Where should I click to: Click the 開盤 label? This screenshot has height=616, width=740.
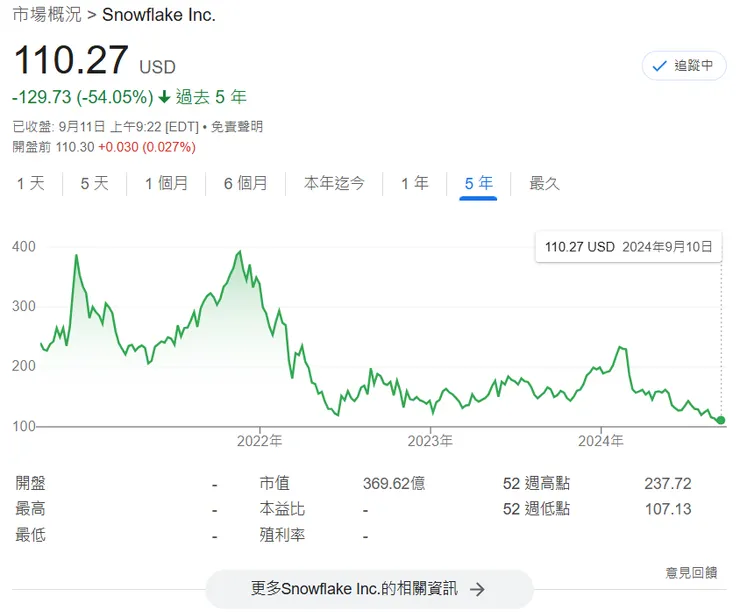31,483
